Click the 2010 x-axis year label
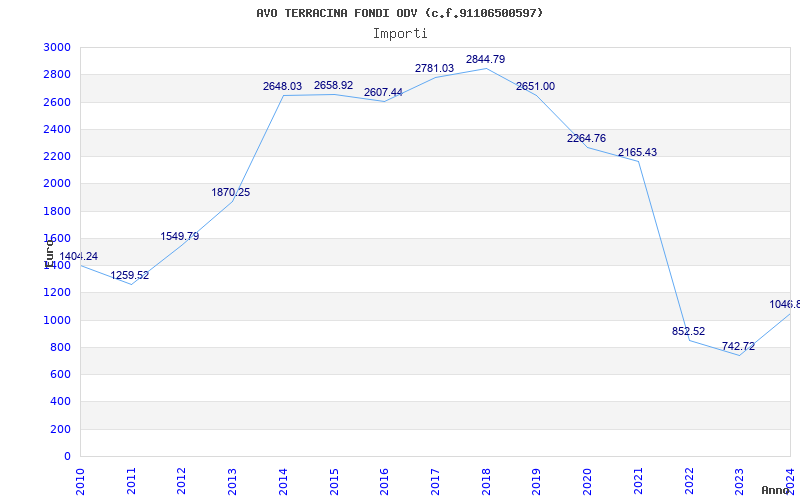This screenshot has height=500, width=800. (x=80, y=481)
